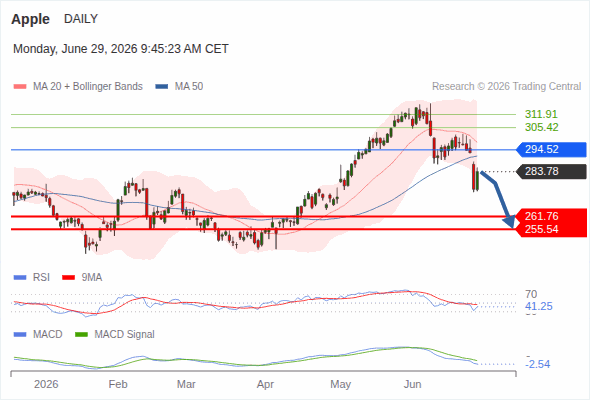Click the MACD value -2.54
This screenshot has width=590, height=400.
coord(538,364)
